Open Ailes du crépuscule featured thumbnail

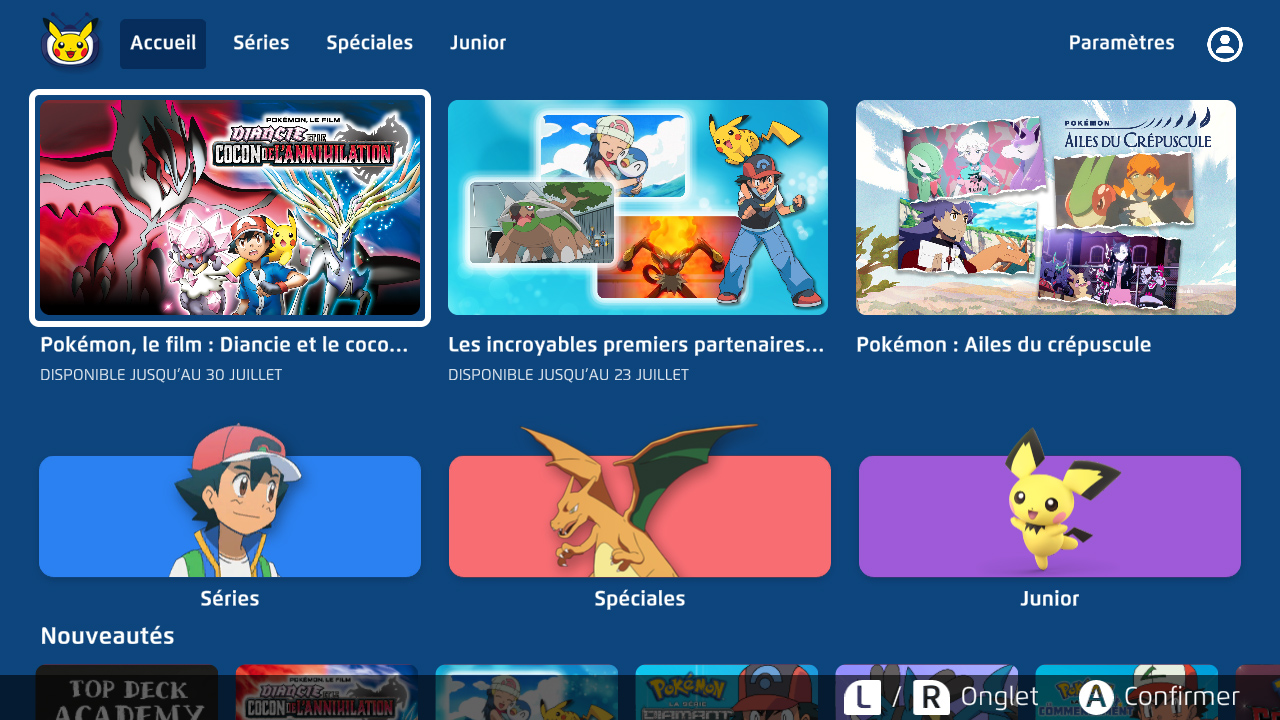point(1046,208)
